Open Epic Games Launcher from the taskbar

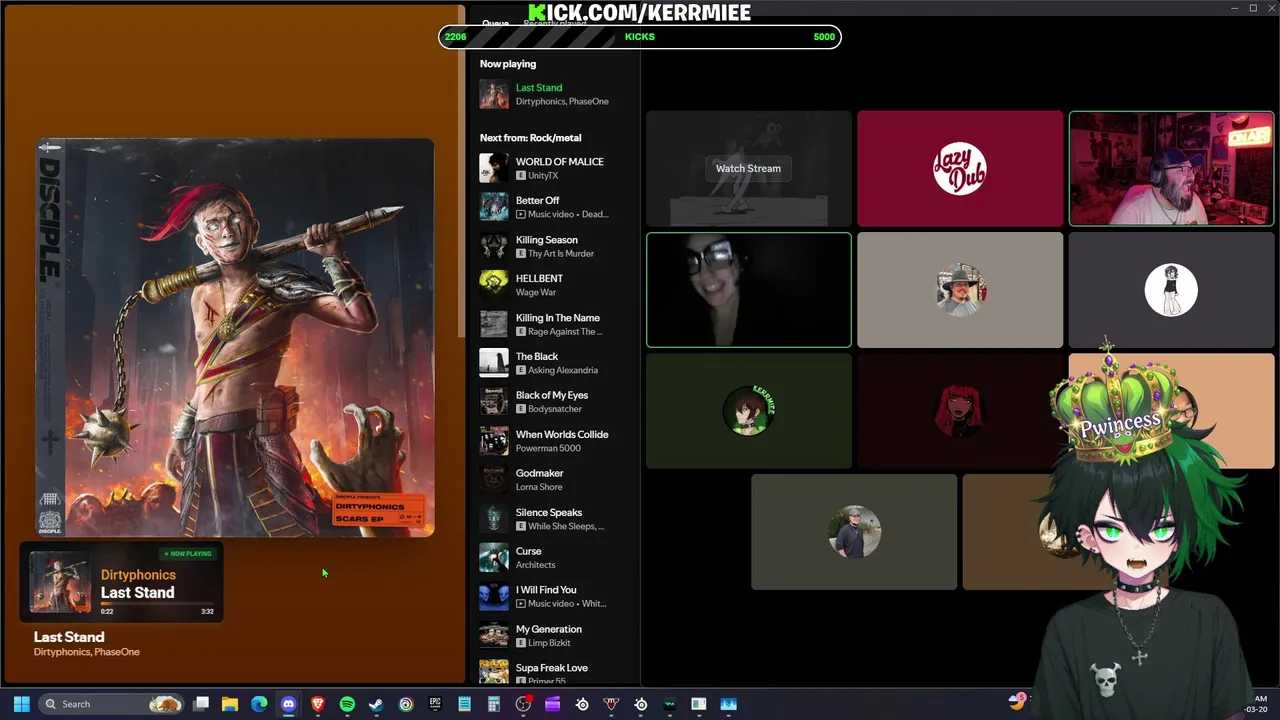tap(435, 704)
